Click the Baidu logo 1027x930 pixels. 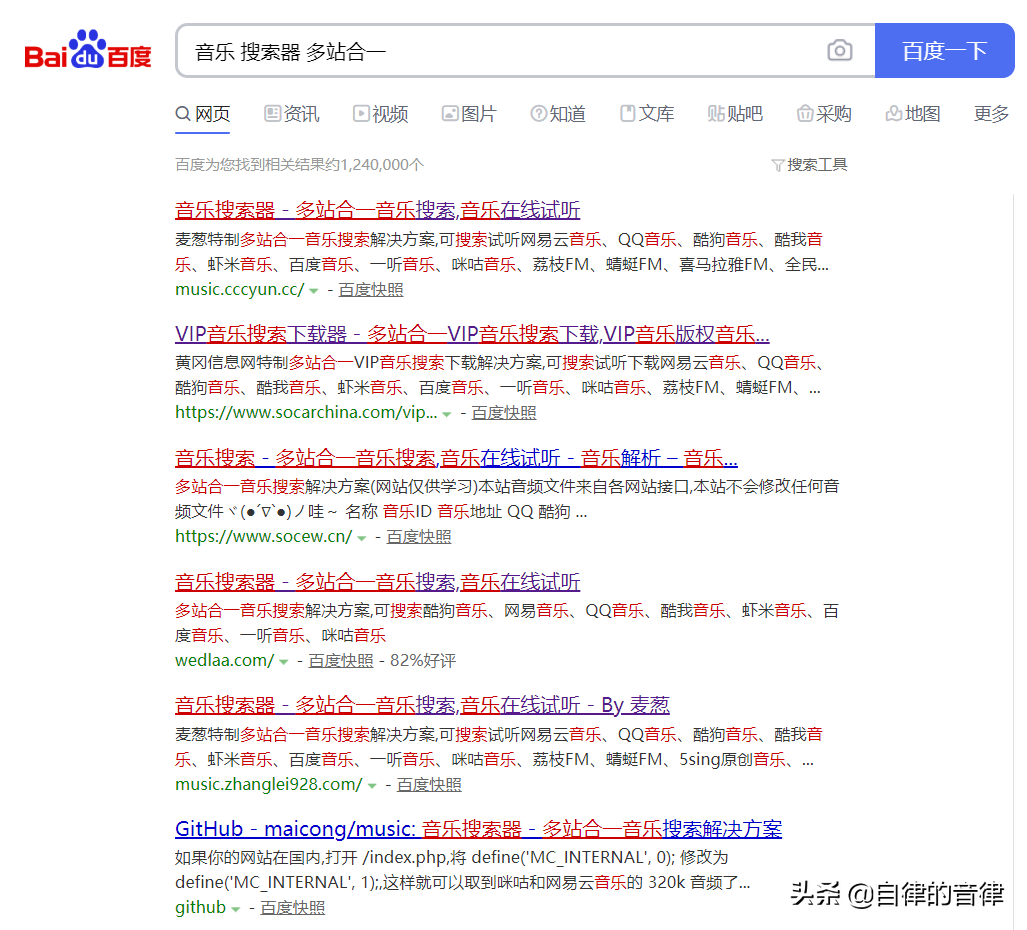click(x=88, y=50)
